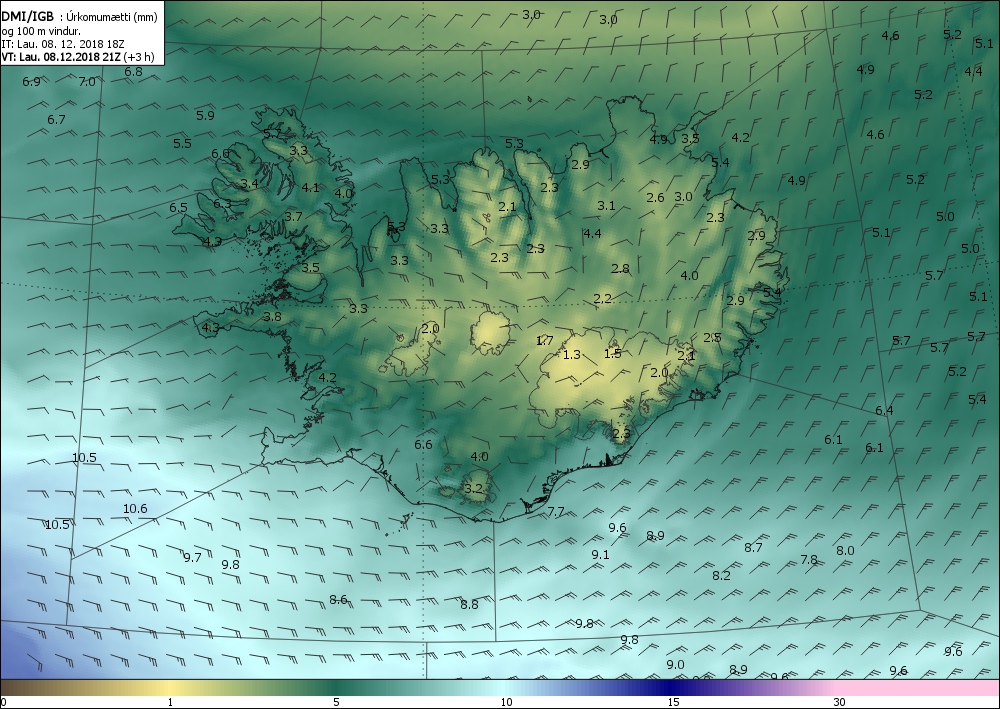The height and width of the screenshot is (709, 1000).
Task: Click the 7.7 value label
Action: pyautogui.click(x=556, y=511)
